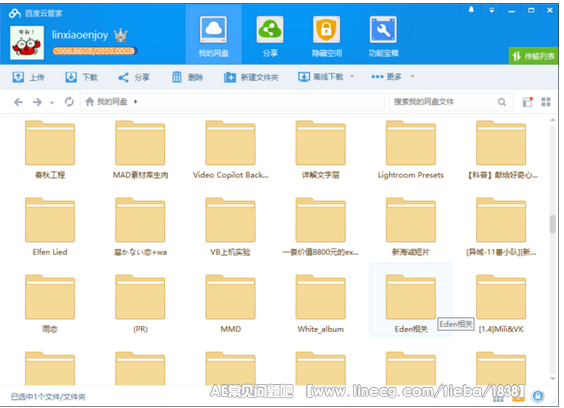Screen dimensions: 564x408
Task: Click the 分享 share toolbar button
Action: (134, 77)
